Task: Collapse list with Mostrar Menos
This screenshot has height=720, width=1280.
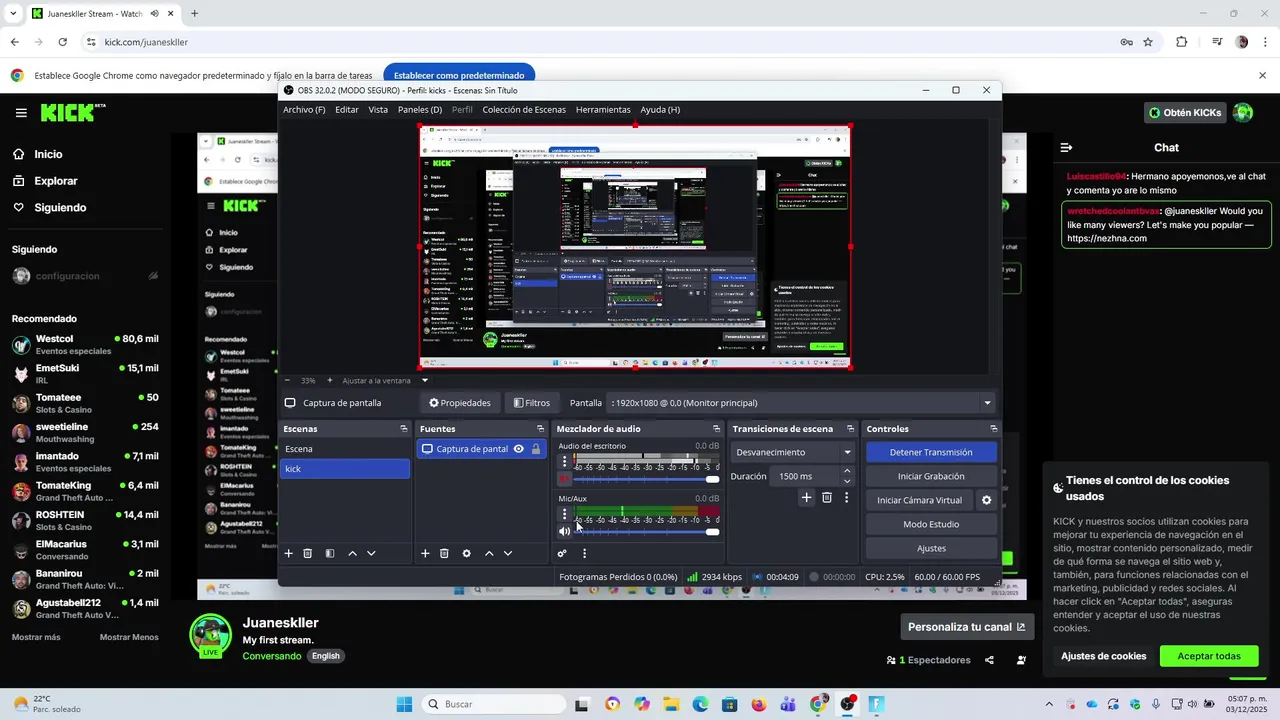Action: point(129,637)
